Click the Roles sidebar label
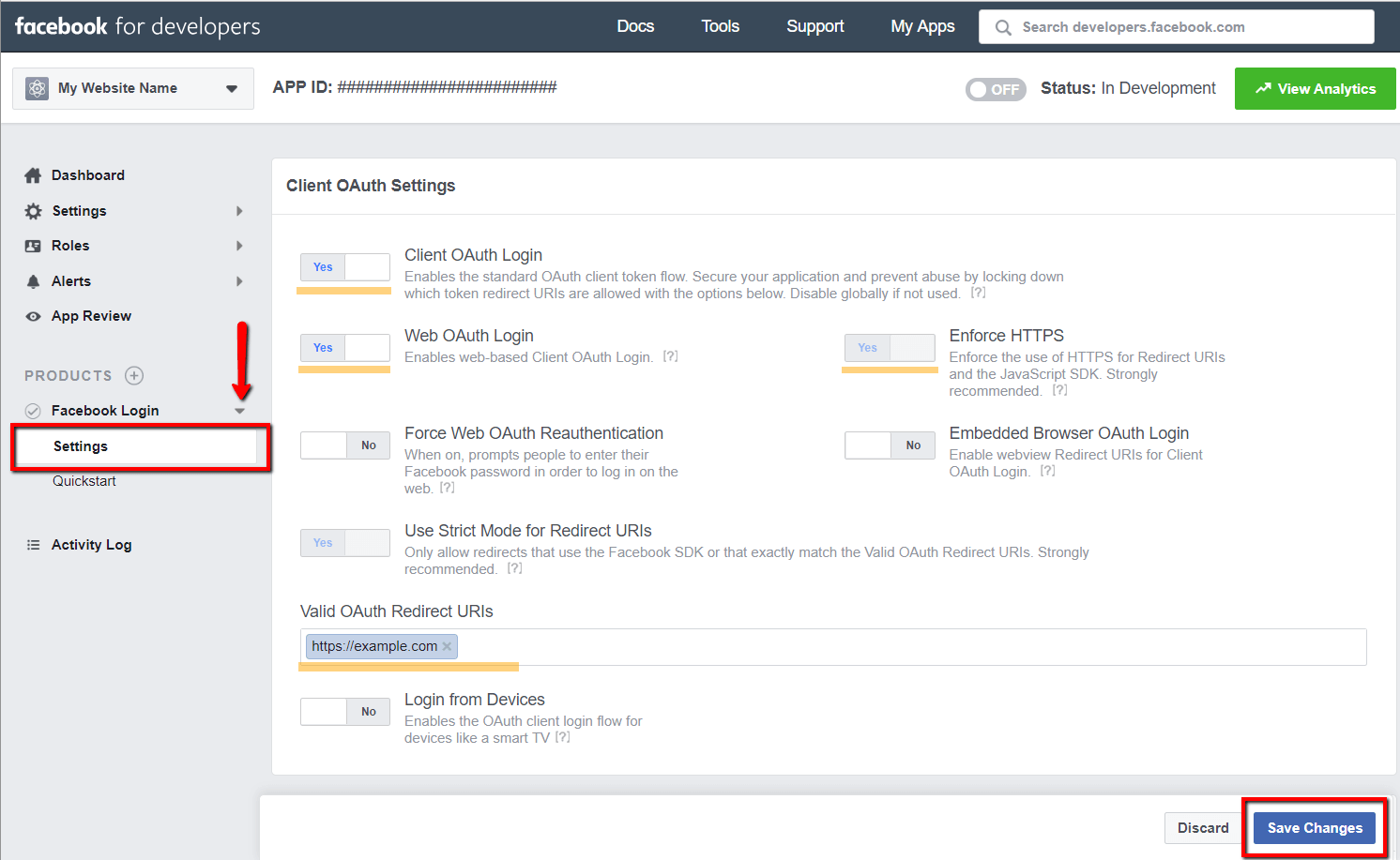The width and height of the screenshot is (1400, 860). 70,246
